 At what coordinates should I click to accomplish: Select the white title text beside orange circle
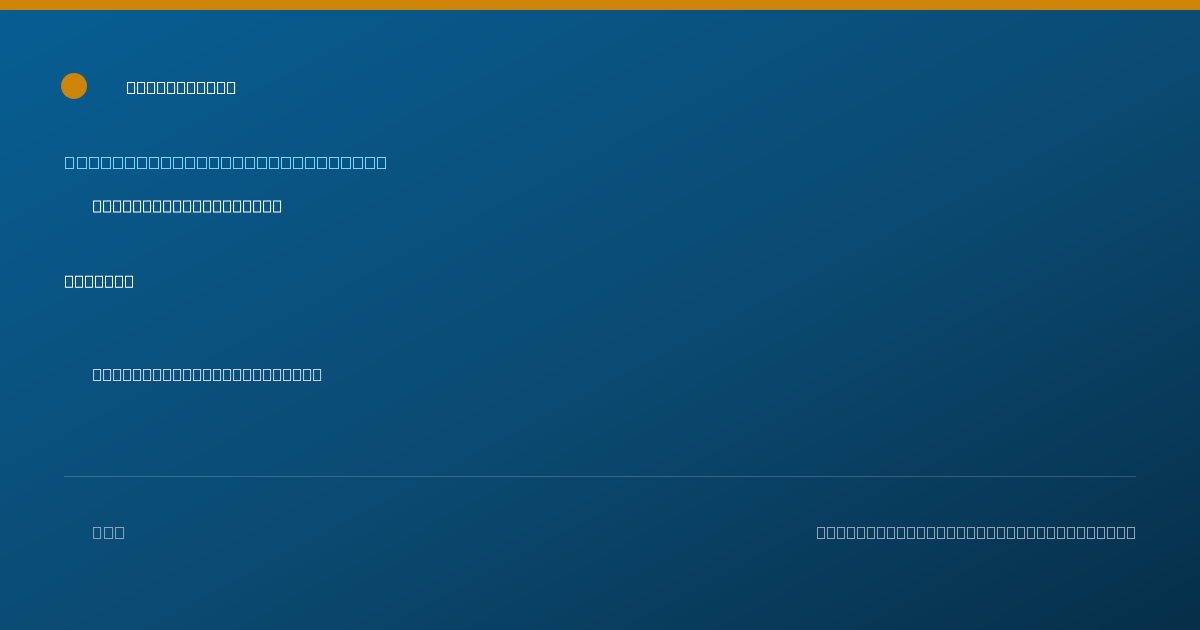[x=181, y=88]
